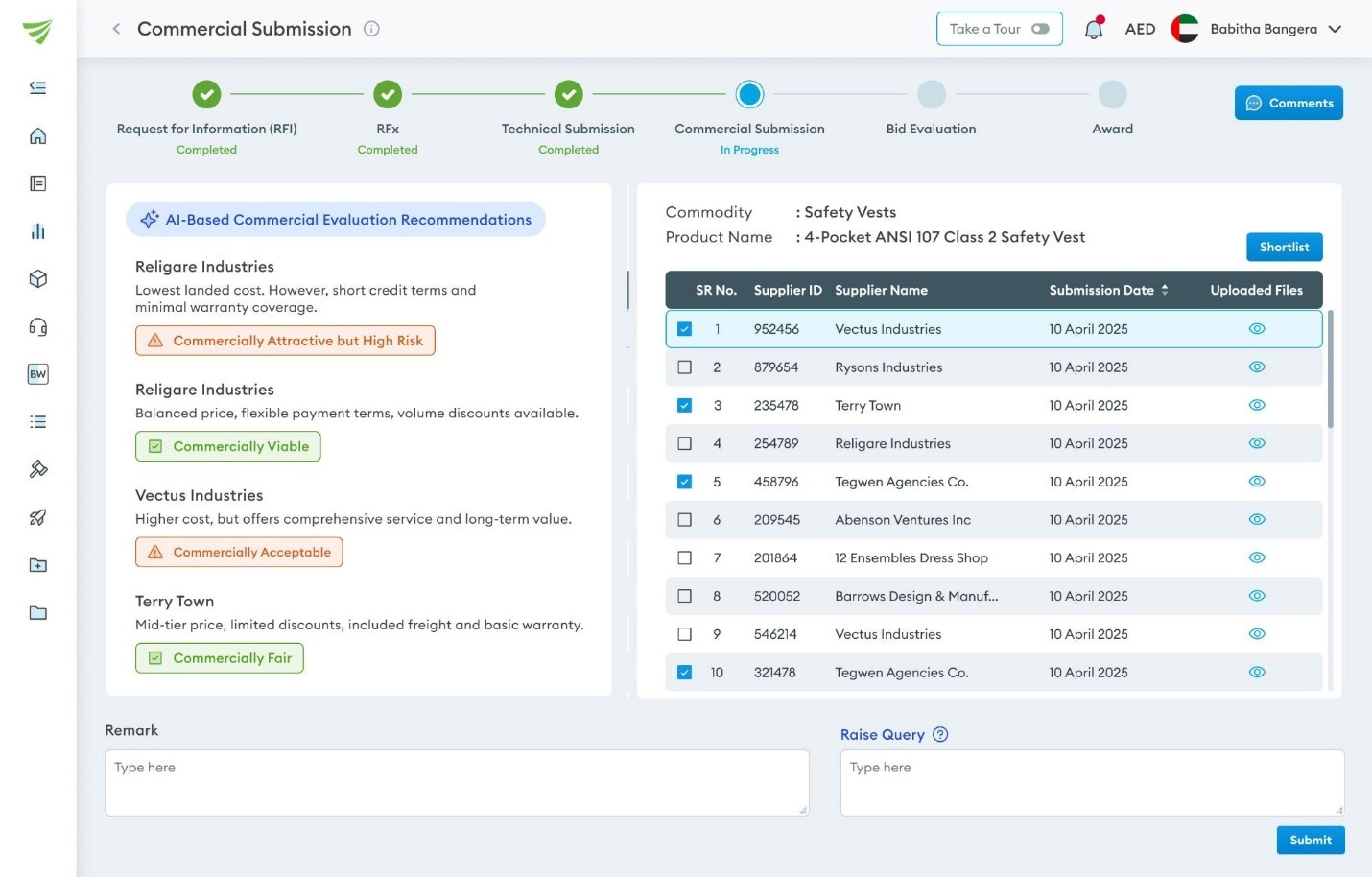Collapse the sidebar menu icon
This screenshot has width=1372, height=877.
point(38,87)
